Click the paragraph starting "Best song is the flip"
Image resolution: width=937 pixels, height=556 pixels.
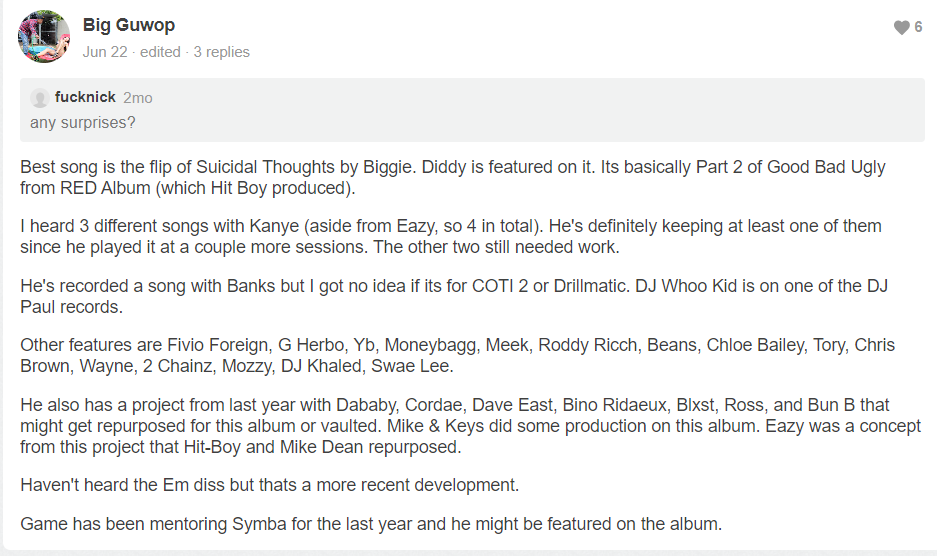(x=452, y=177)
